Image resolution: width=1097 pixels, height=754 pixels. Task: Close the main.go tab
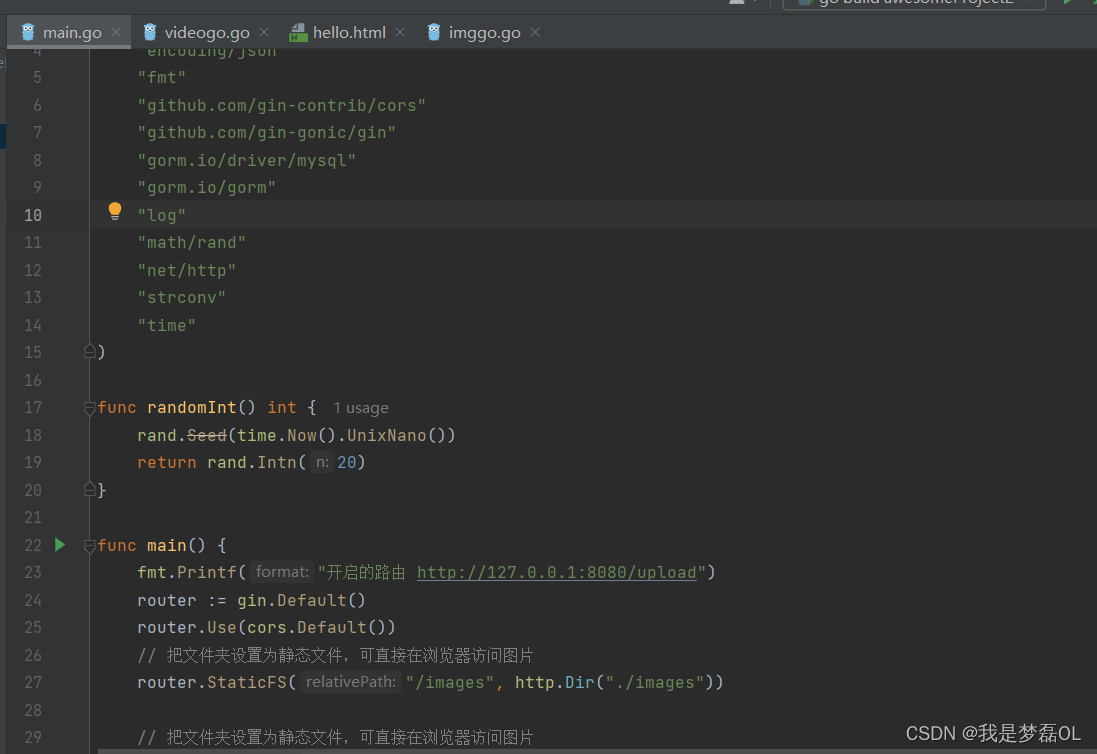click(116, 32)
